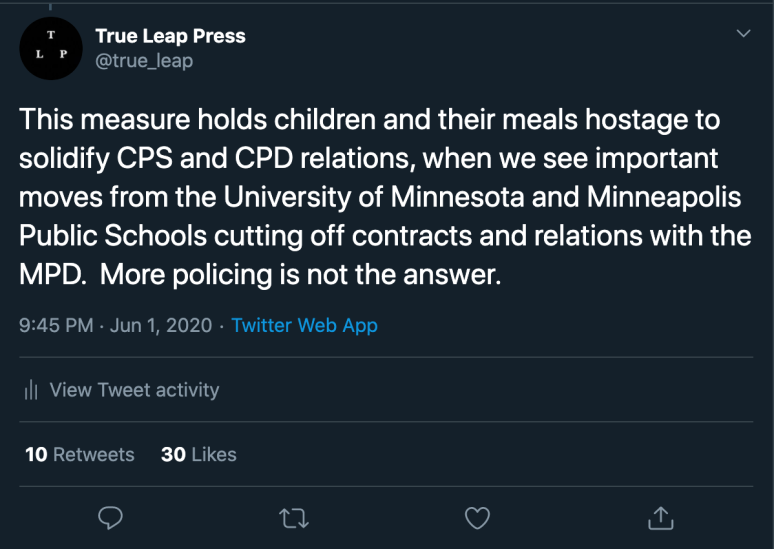Viewport: 774px width, 549px height.
Task: Click the "MPD" abbreviation in the tweet body
Action: click(x=44, y=274)
